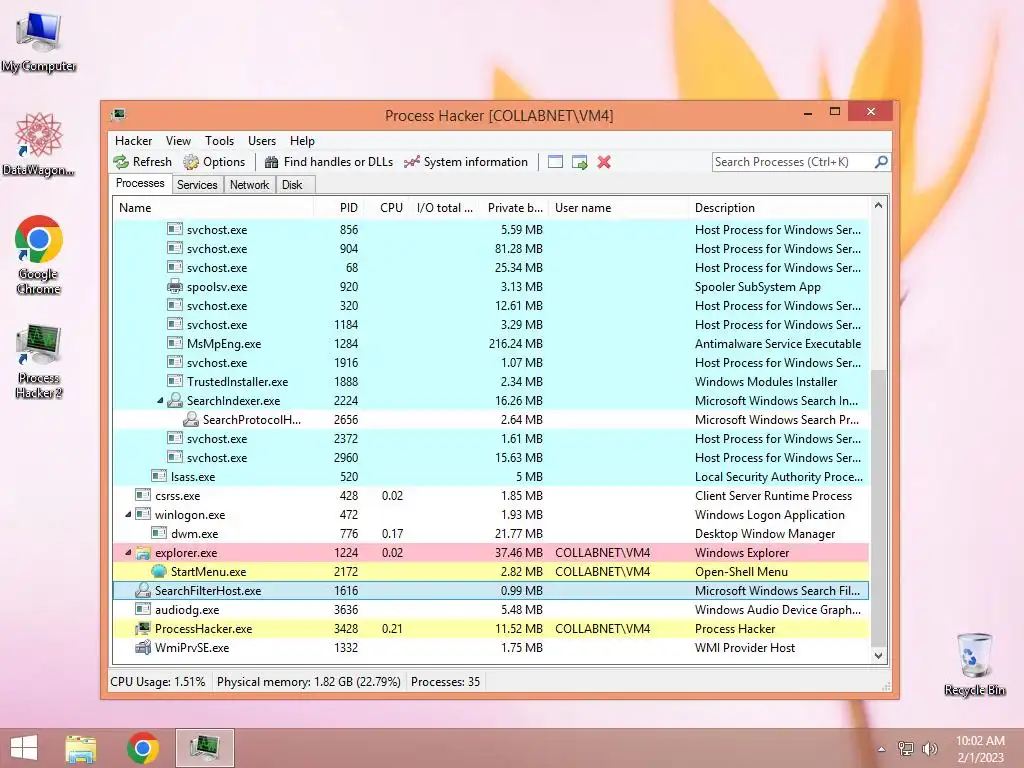Select the audiodg.exe process row
Image resolution: width=1024 pixels, height=768 pixels.
pos(491,609)
